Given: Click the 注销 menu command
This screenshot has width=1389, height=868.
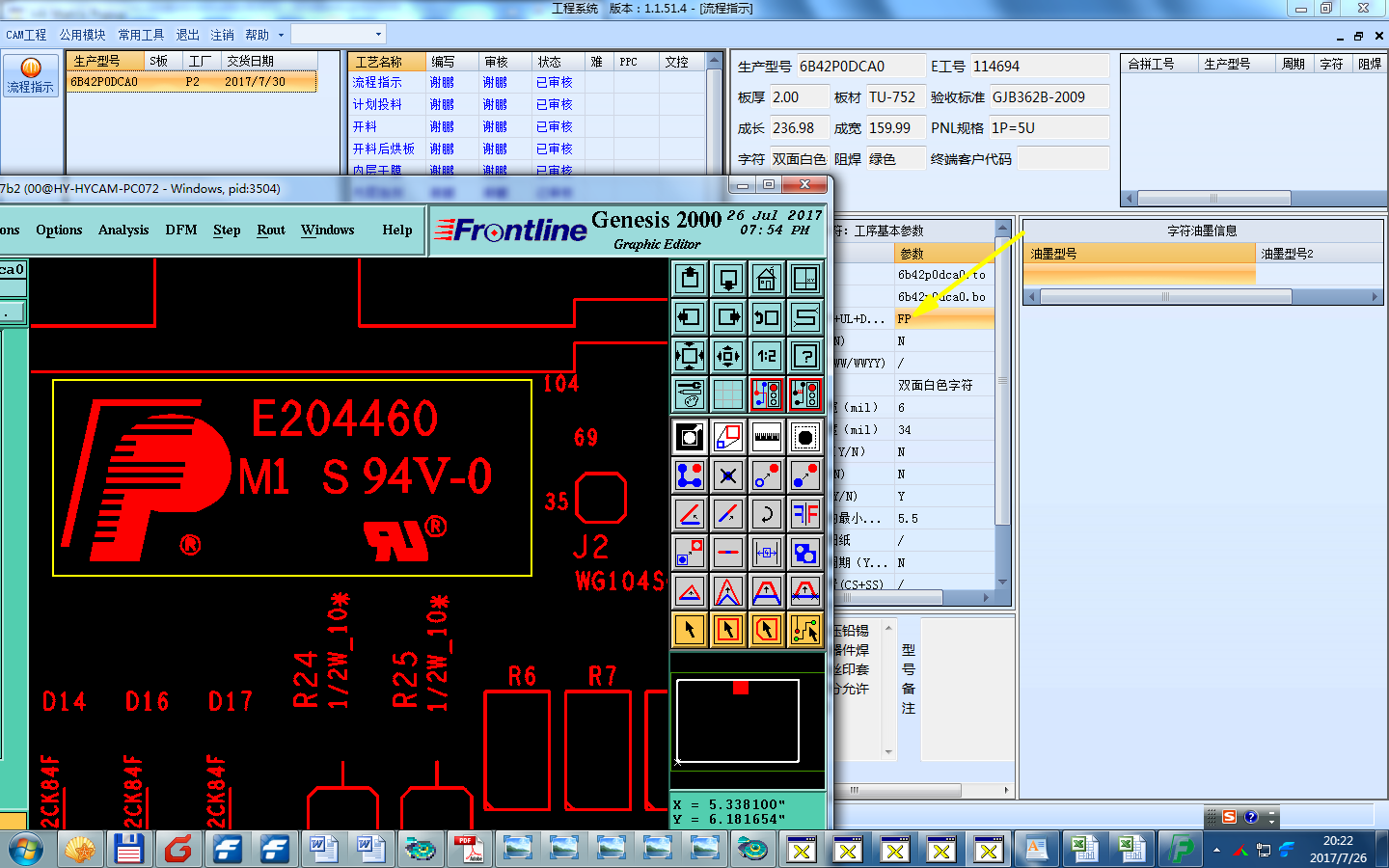Looking at the screenshot, I should [x=222, y=35].
